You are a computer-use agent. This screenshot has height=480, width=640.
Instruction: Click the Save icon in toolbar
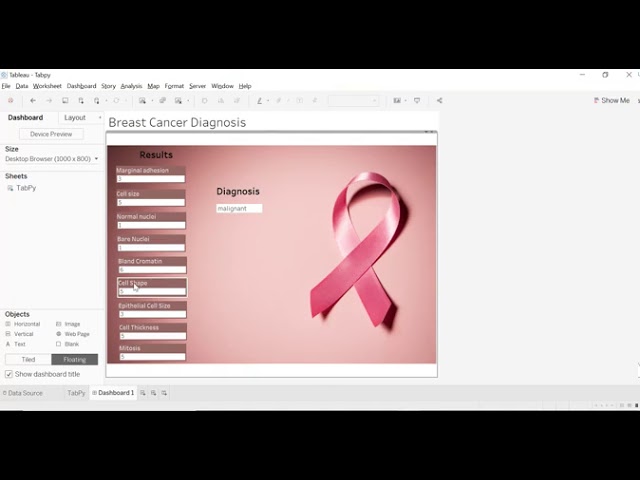(65, 100)
